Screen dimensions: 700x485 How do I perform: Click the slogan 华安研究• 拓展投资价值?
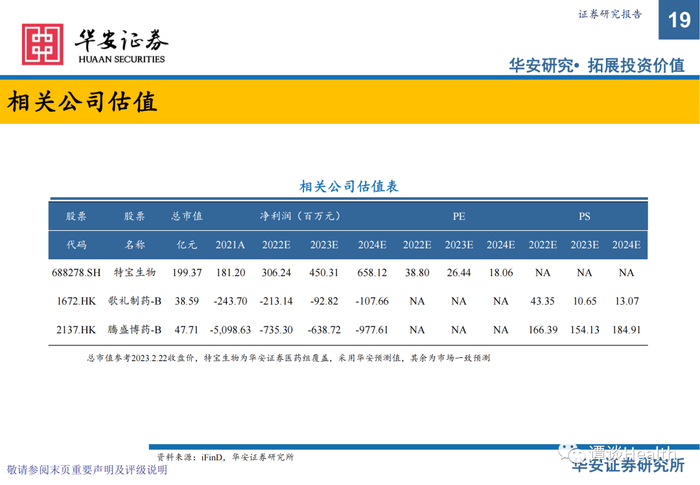pyautogui.click(x=597, y=66)
